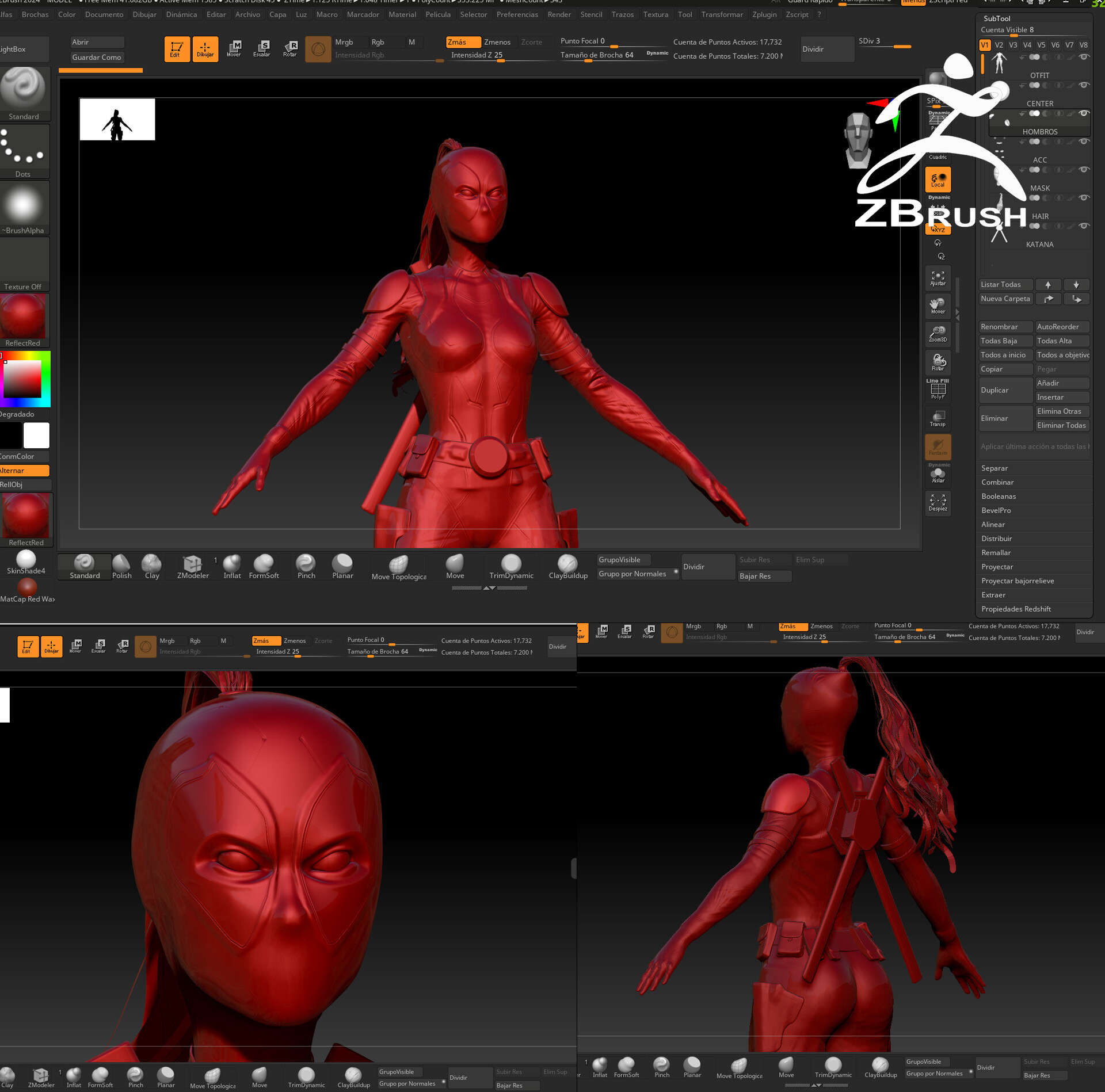Activate Aislar solo mode icon

pyautogui.click(x=938, y=475)
